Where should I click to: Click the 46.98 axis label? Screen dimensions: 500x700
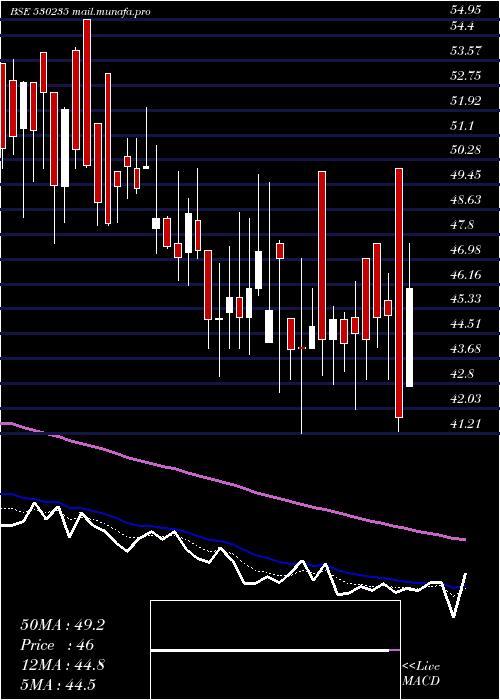(x=466, y=250)
